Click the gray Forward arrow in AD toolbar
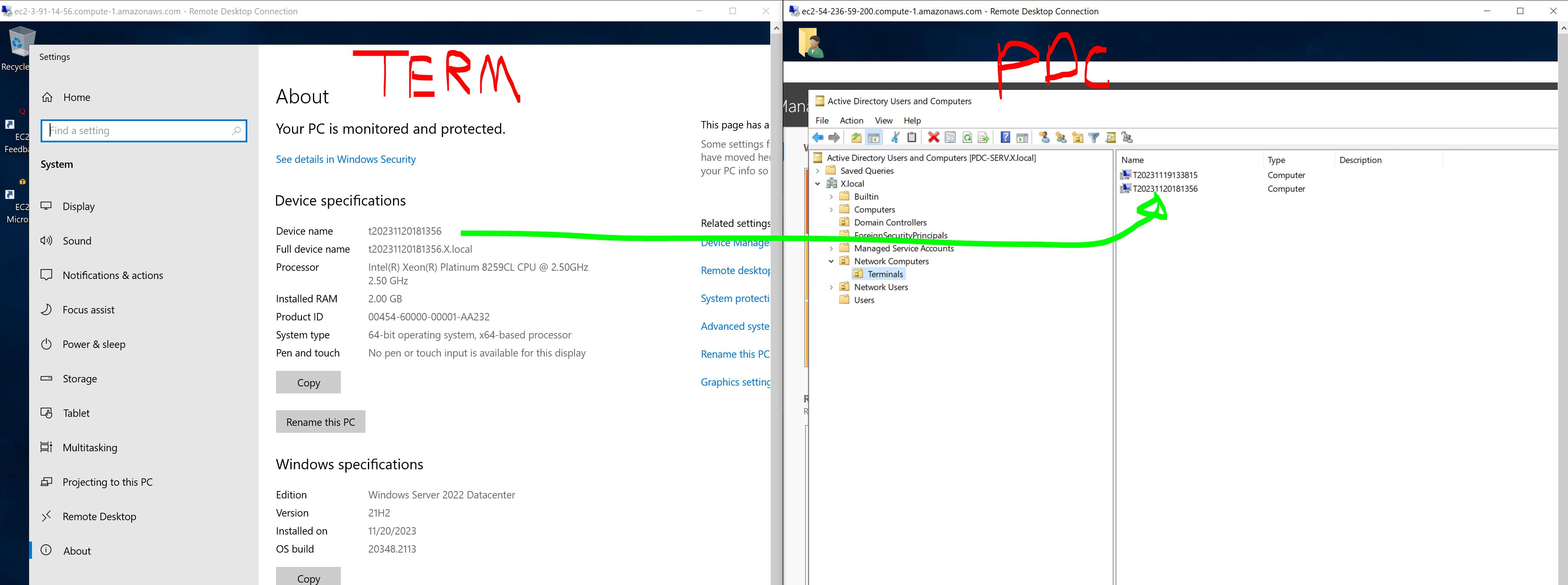The image size is (1568, 585). click(x=834, y=137)
